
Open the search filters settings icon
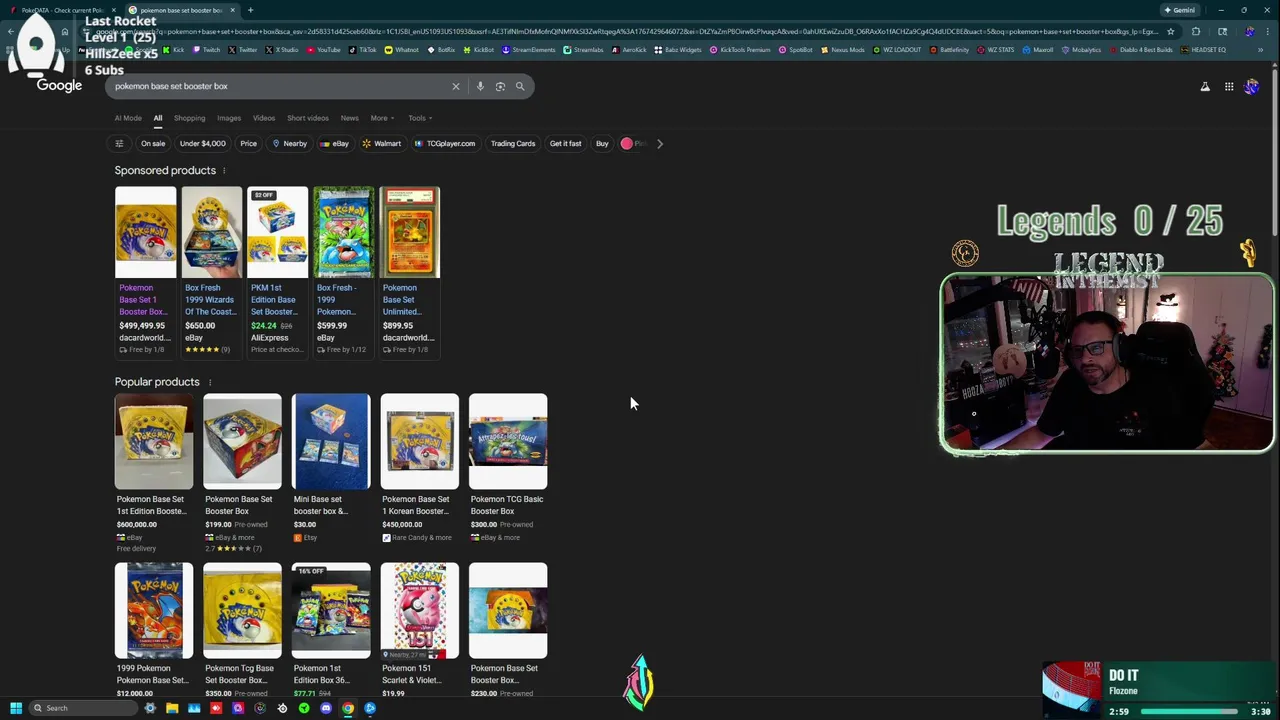(x=119, y=143)
